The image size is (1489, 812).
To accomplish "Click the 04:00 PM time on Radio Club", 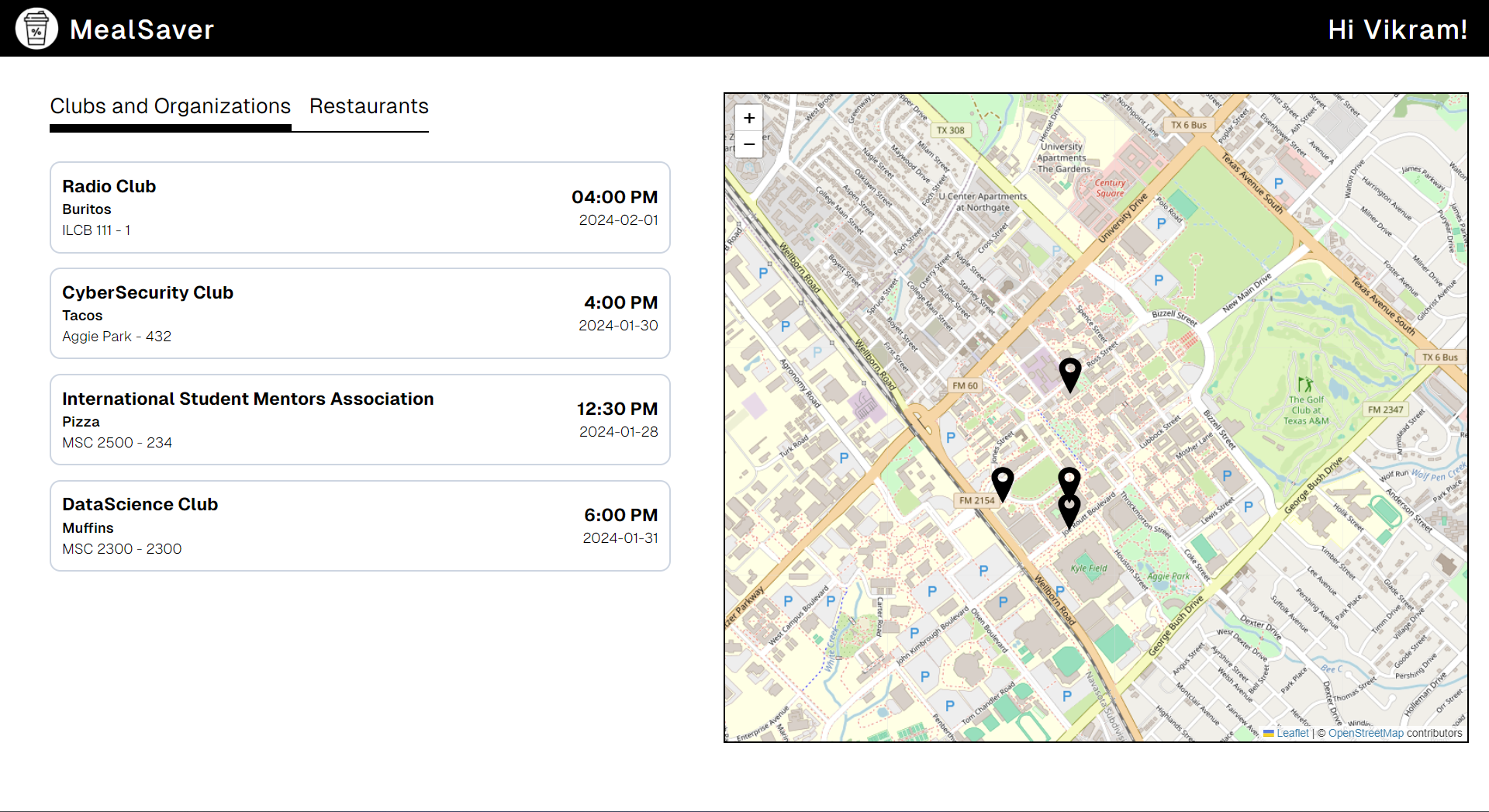I will coord(614,197).
